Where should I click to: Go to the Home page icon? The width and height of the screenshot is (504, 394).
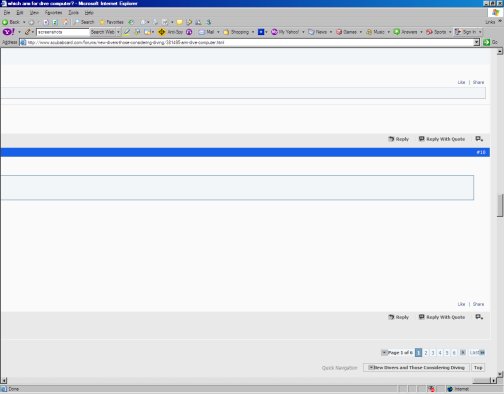coord(66,22)
